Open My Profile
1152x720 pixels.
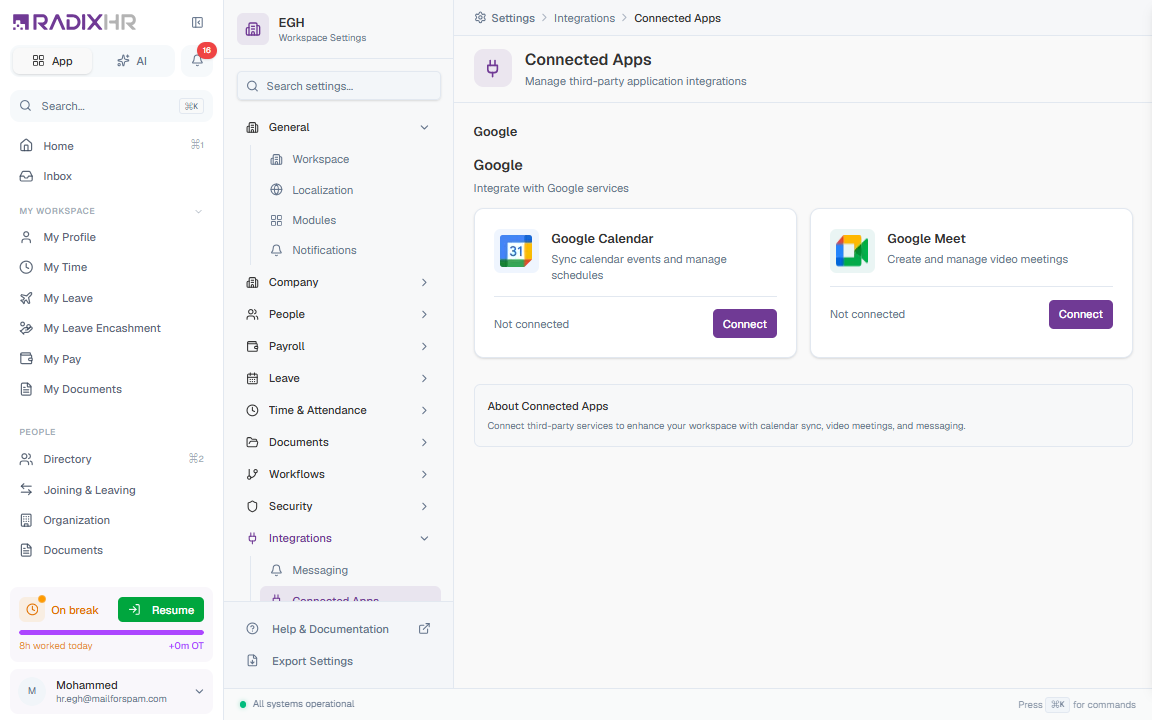tap(112, 237)
